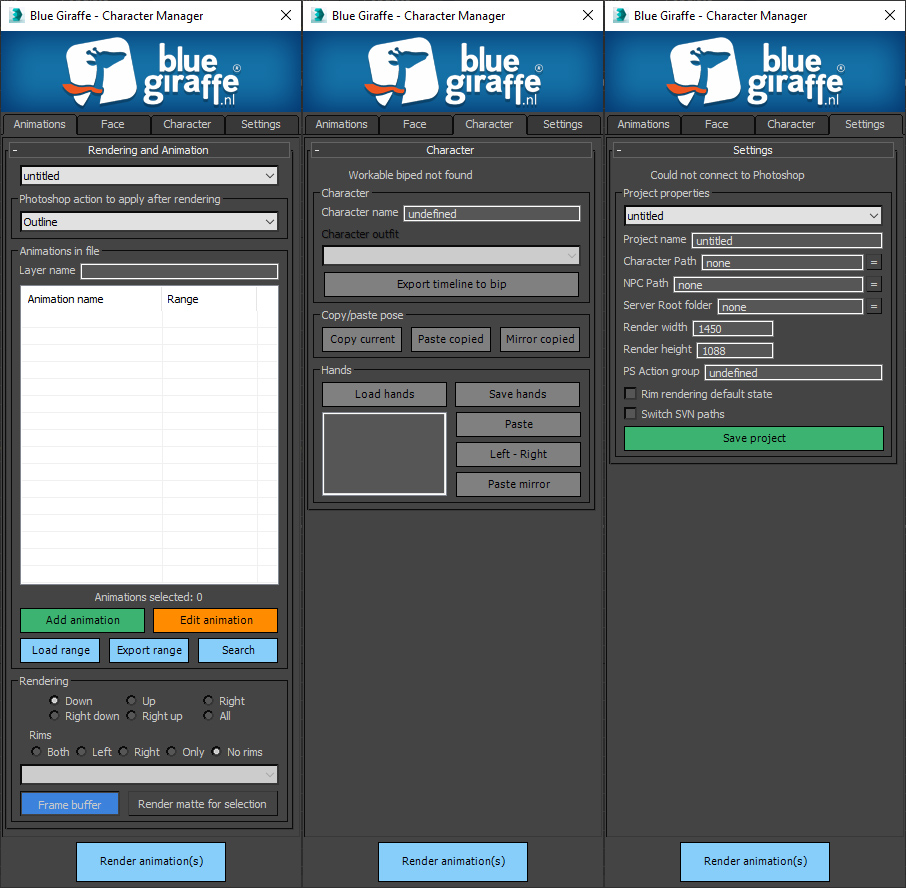
Task: Click the browse button beside Character Path
Action: pos(874,262)
